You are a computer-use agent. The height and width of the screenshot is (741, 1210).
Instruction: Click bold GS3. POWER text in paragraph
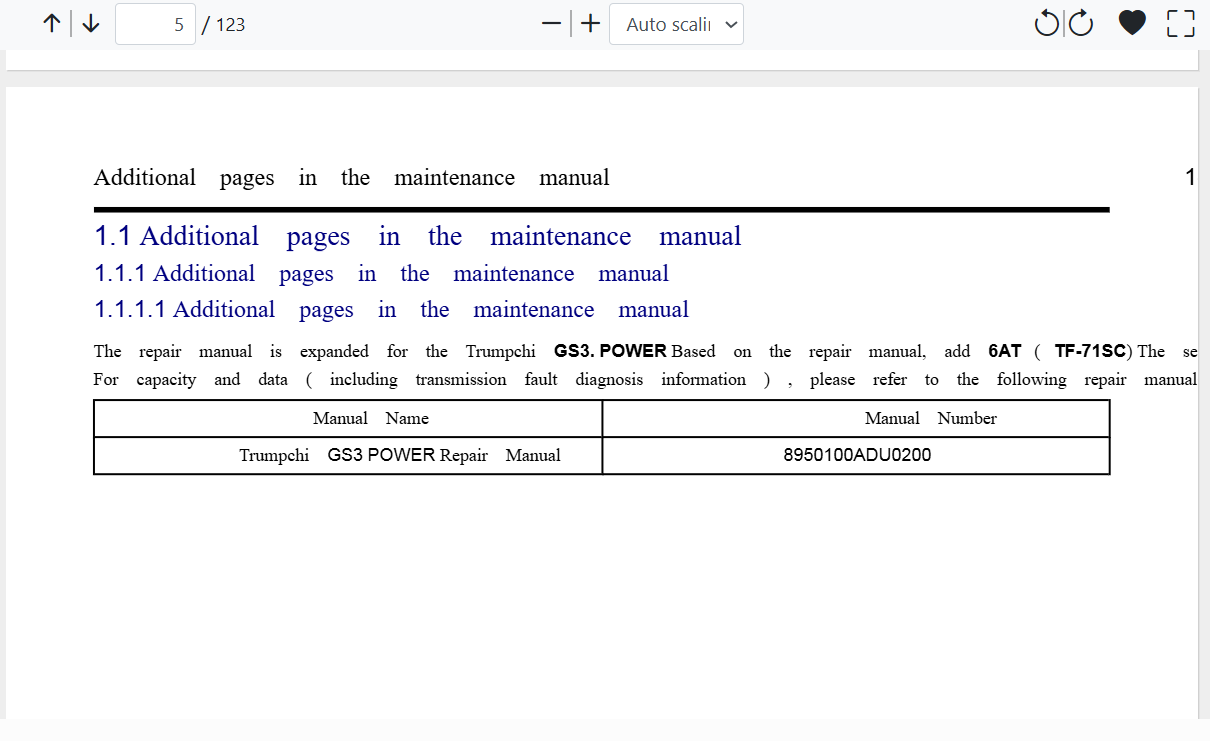[x=610, y=351]
